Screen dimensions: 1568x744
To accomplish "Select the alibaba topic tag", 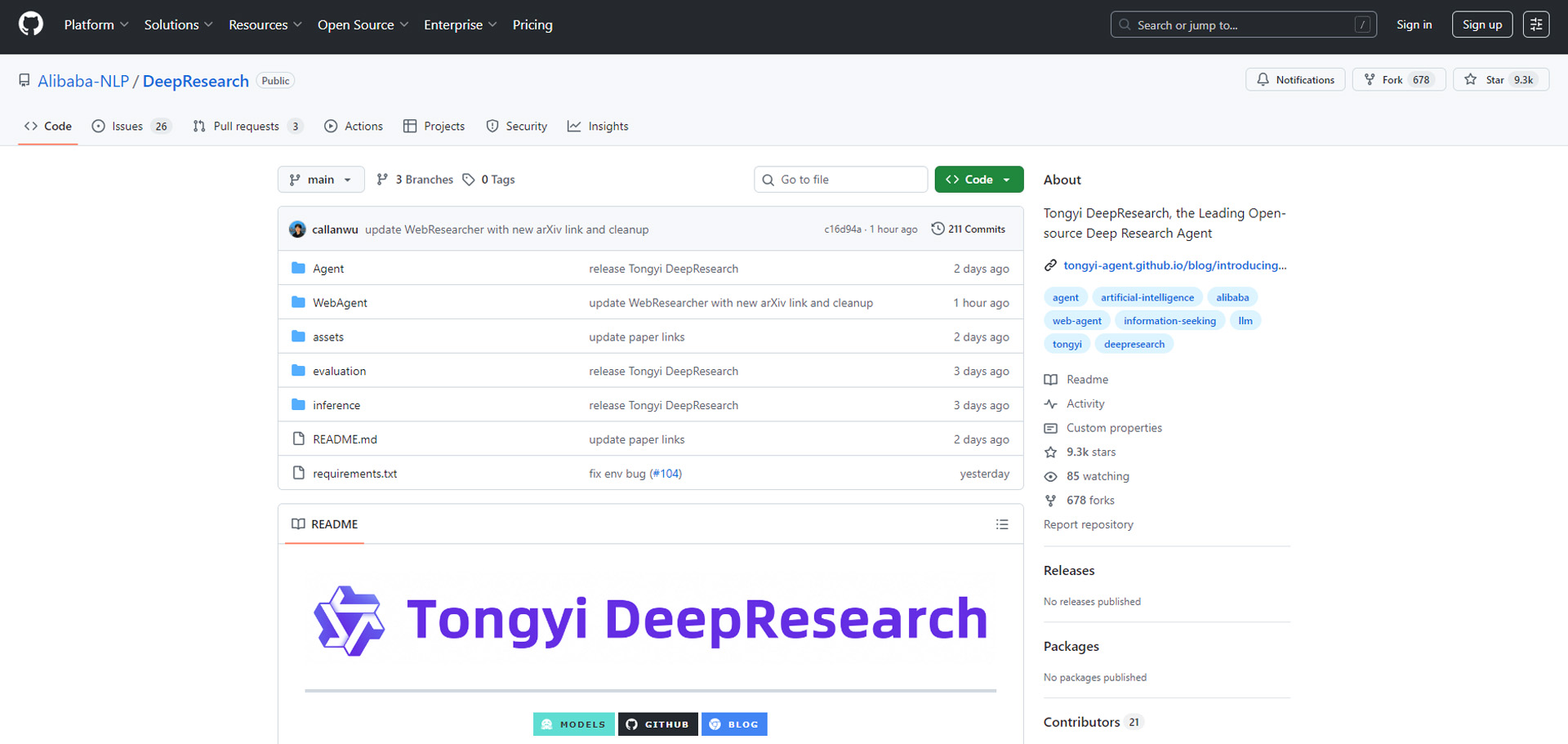I will (1232, 297).
